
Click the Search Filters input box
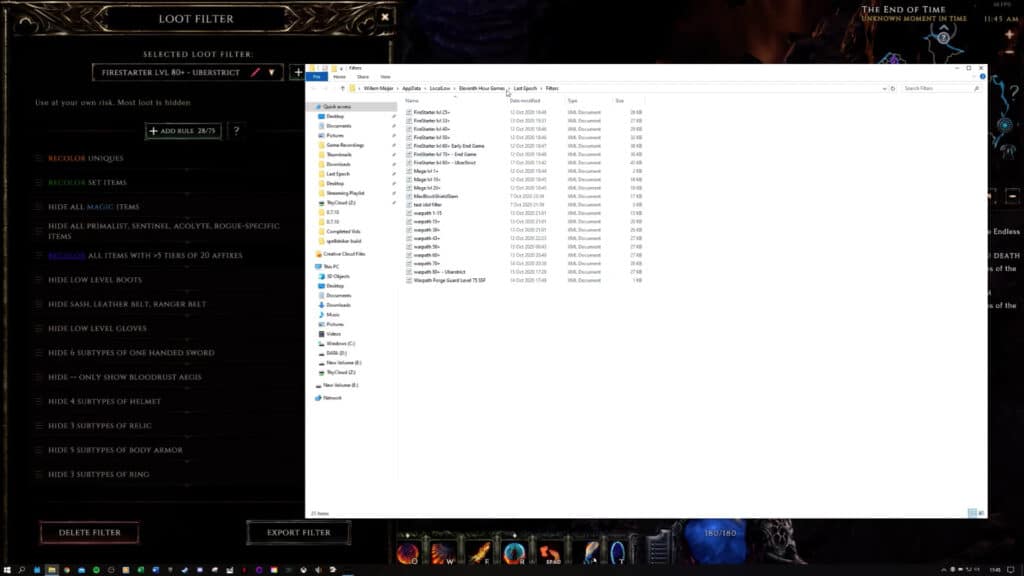coord(940,88)
